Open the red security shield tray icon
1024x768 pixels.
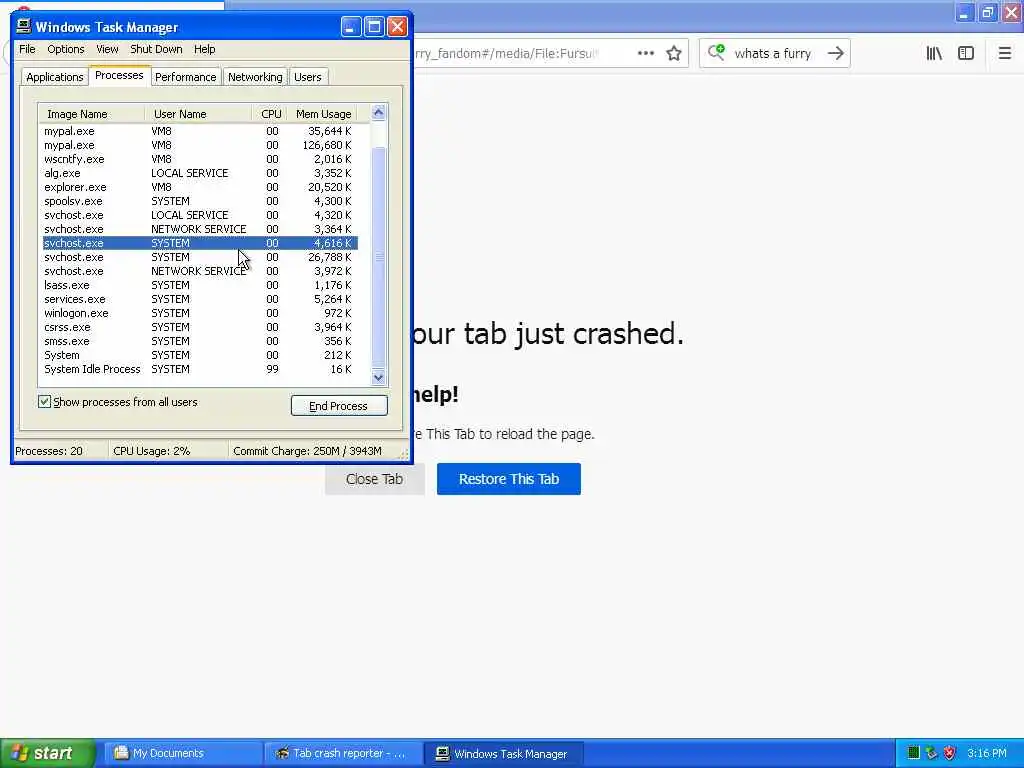point(949,753)
